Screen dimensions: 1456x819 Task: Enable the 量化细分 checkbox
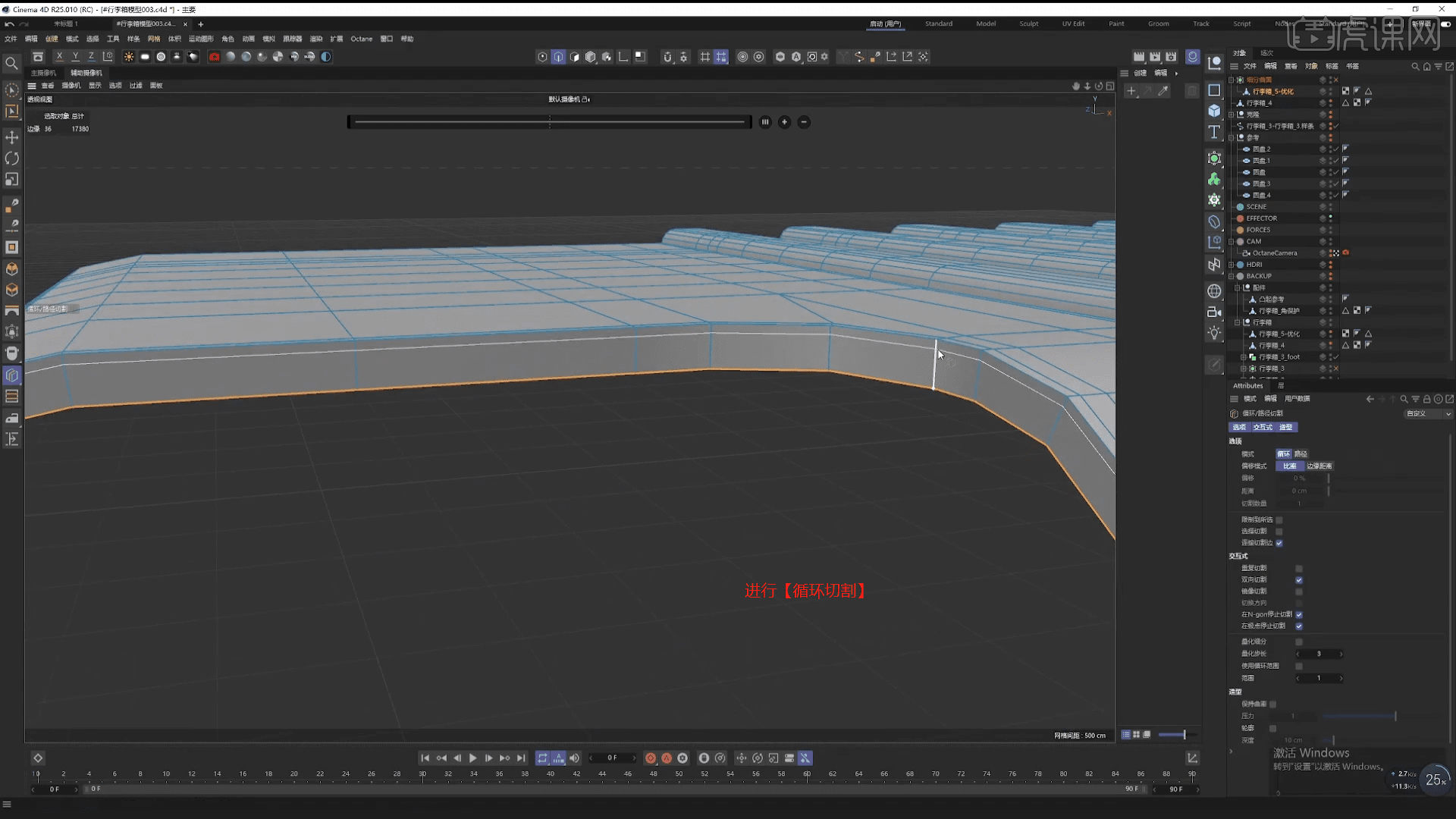point(1299,642)
